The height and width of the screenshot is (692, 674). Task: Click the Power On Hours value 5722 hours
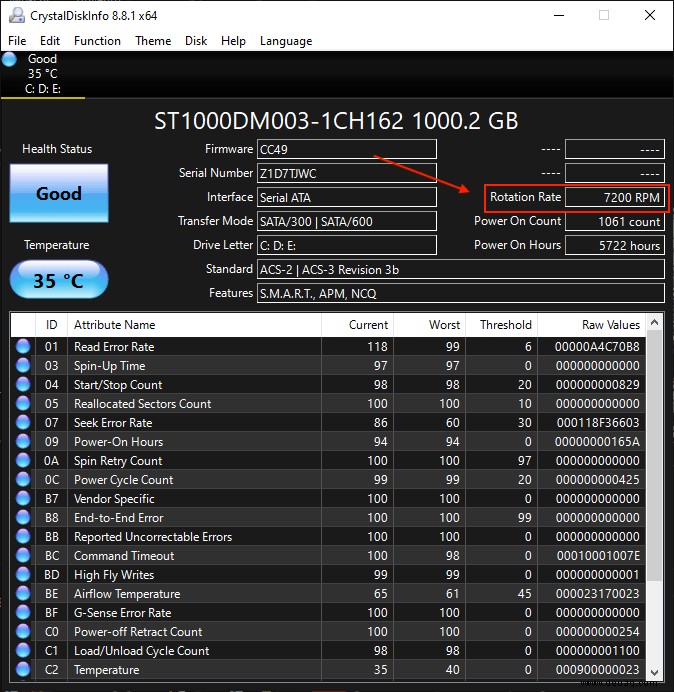pos(614,245)
